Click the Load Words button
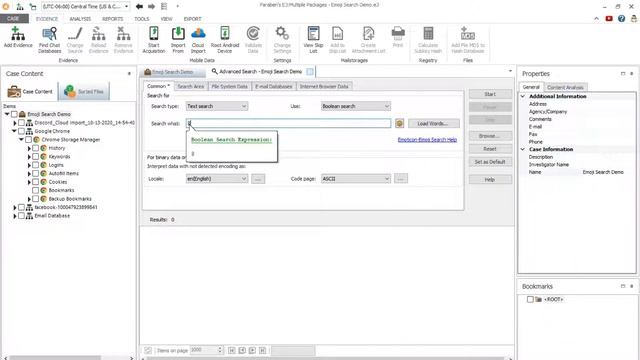This screenshot has height=360, width=640. 433,123
